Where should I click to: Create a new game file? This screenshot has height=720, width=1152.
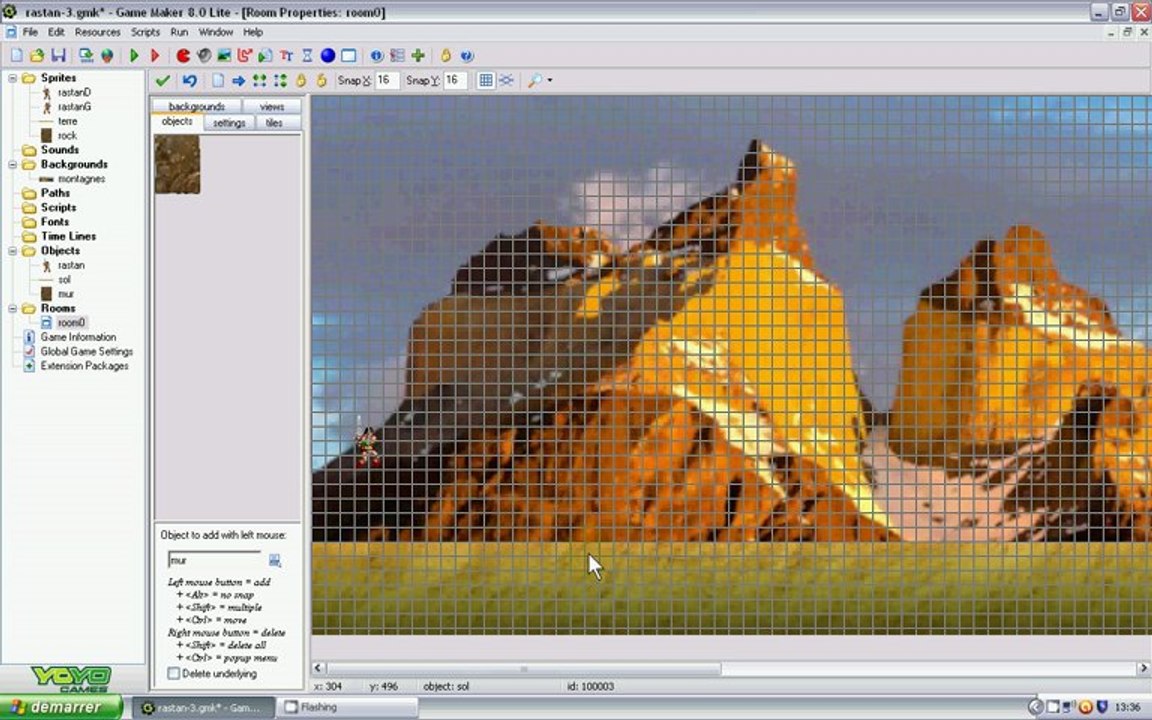[x=16, y=56]
